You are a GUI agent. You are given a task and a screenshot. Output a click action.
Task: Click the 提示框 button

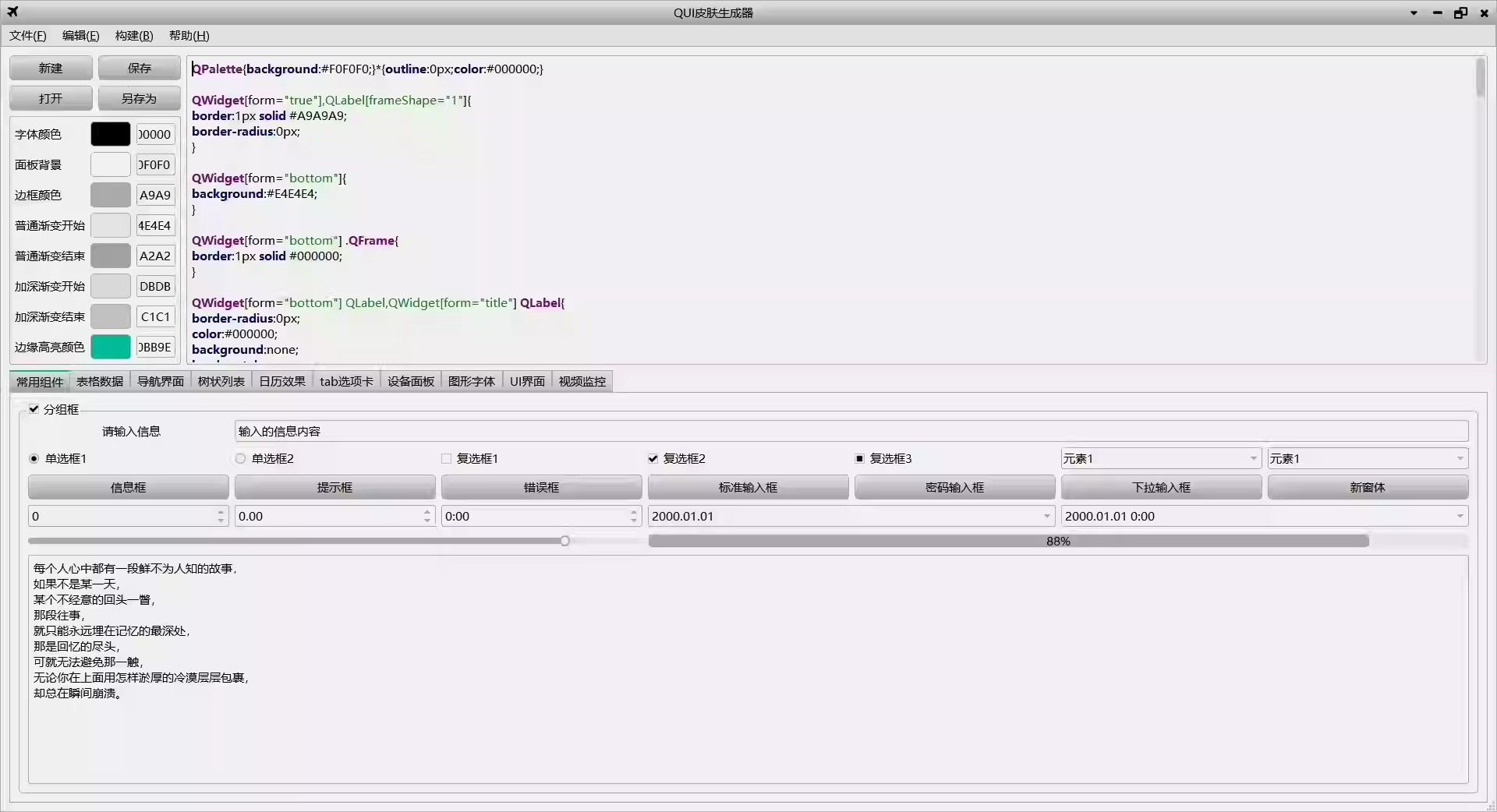(335, 487)
